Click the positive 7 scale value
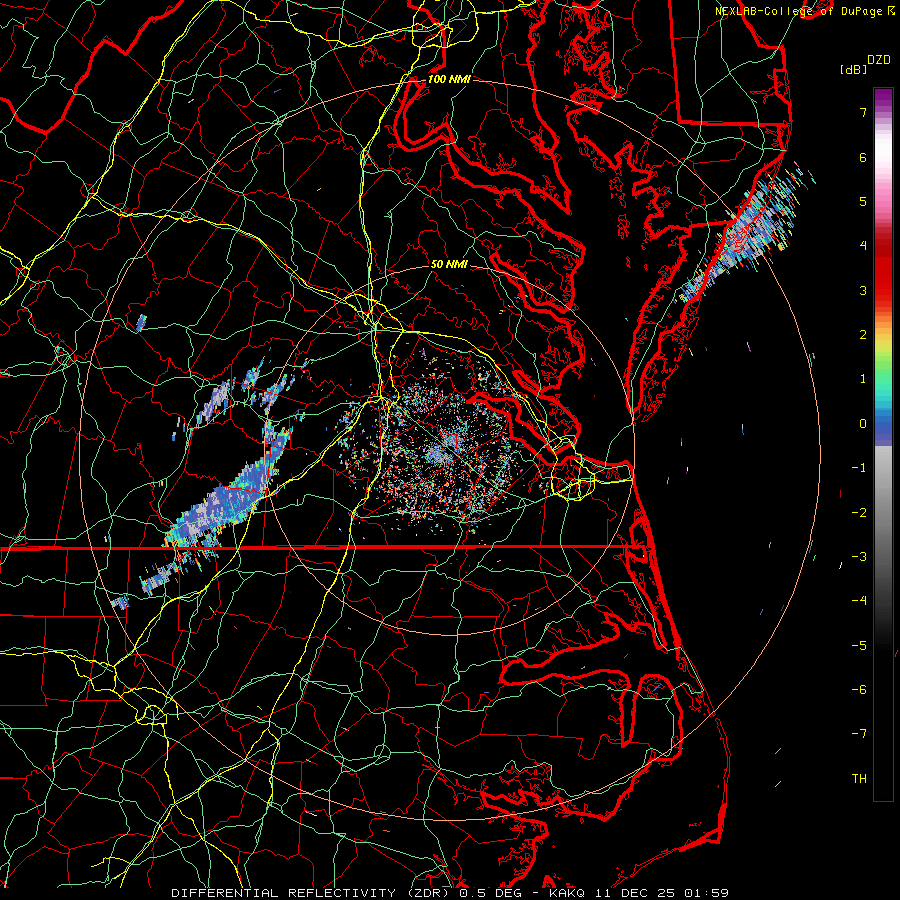This screenshot has height=900, width=900. [863, 112]
